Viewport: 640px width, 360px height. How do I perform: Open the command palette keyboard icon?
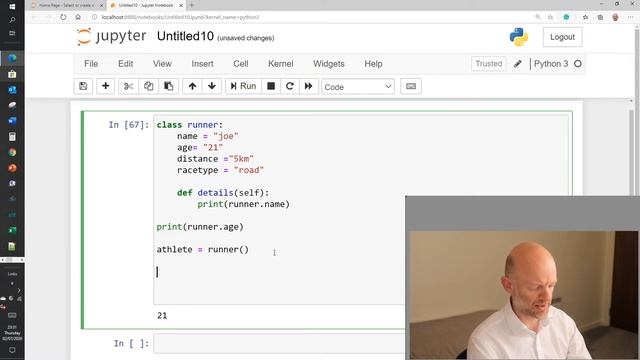tap(411, 86)
